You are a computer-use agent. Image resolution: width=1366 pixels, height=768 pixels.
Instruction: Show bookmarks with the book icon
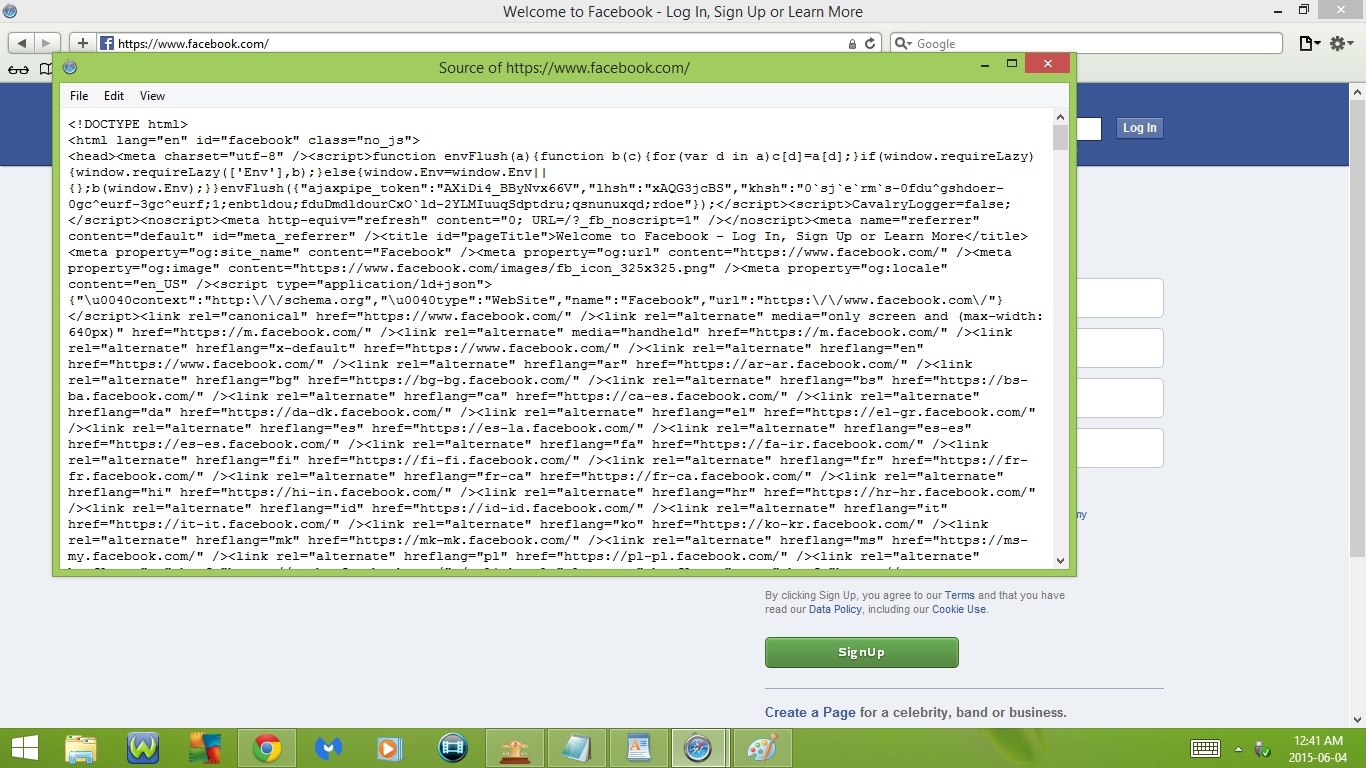[45, 69]
